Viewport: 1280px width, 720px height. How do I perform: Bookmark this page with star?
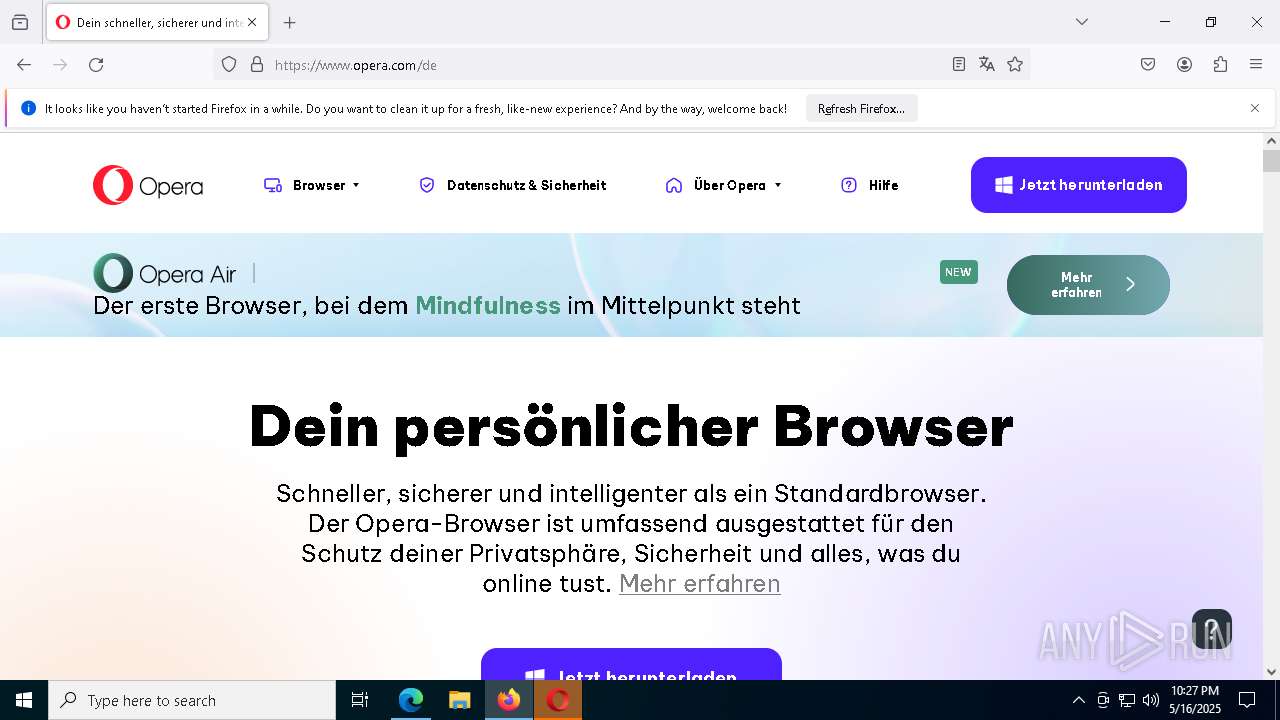(x=1015, y=64)
